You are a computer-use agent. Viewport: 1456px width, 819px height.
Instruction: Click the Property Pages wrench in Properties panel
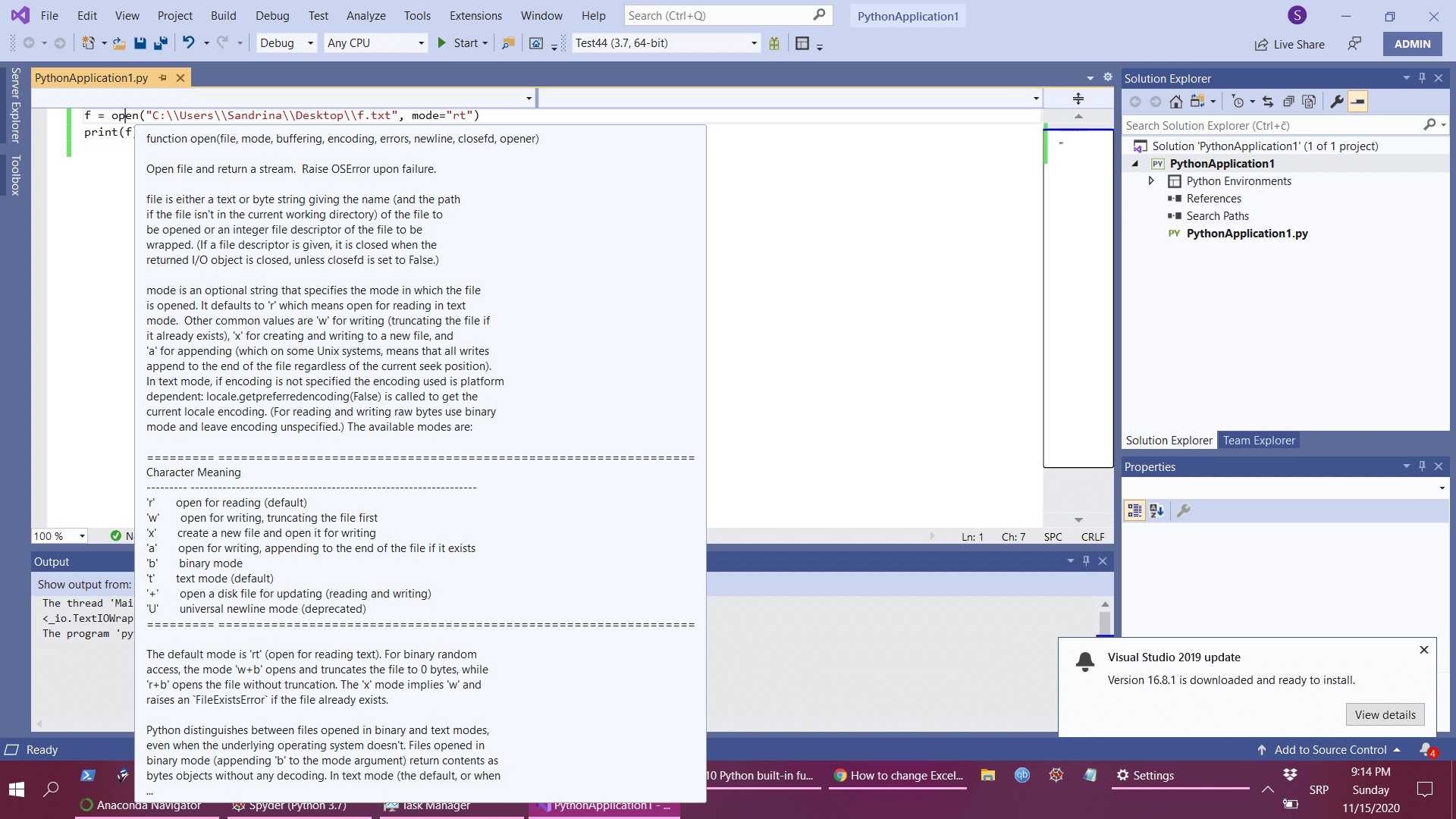pyautogui.click(x=1183, y=511)
